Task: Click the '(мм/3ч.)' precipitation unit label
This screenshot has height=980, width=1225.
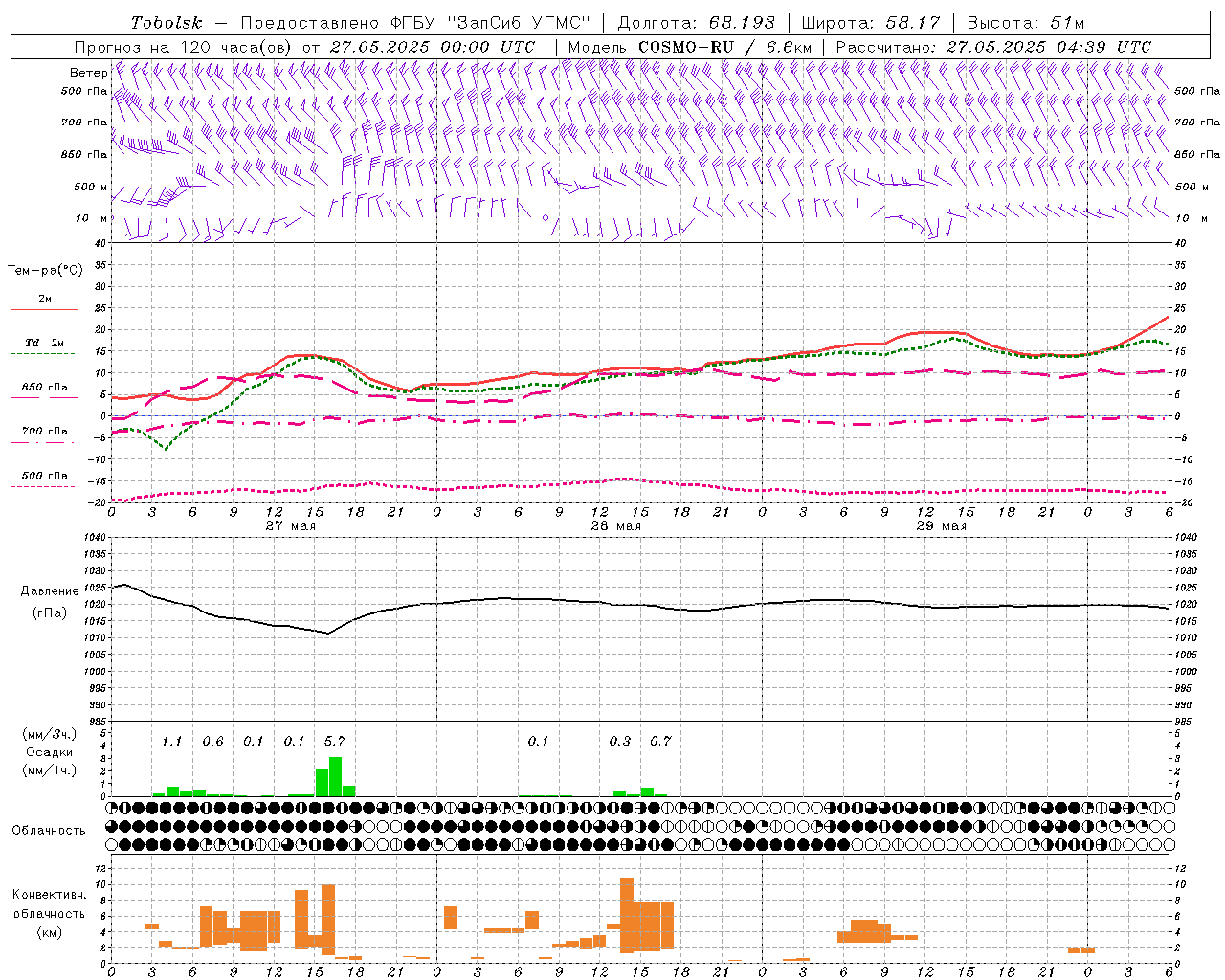Action: (x=50, y=734)
